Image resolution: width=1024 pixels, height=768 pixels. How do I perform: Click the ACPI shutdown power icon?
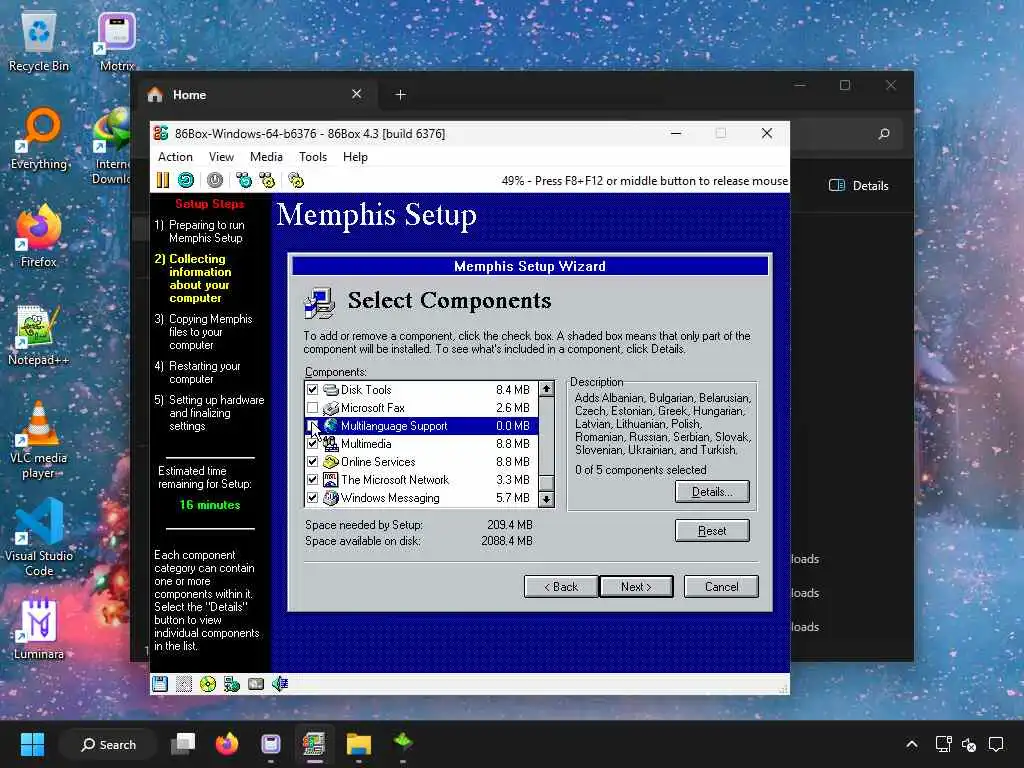click(x=215, y=180)
